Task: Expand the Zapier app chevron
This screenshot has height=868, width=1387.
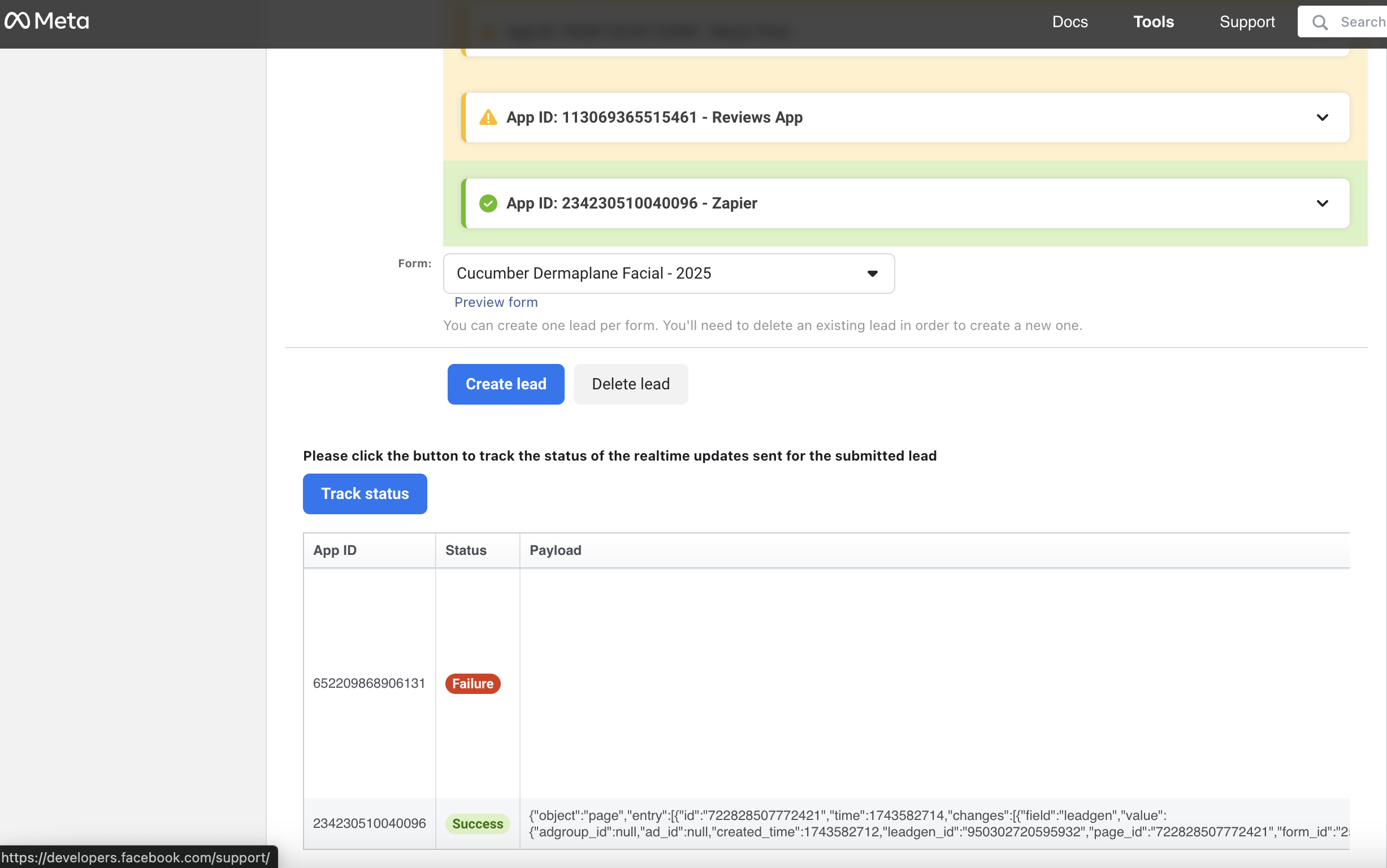Action: point(1322,203)
